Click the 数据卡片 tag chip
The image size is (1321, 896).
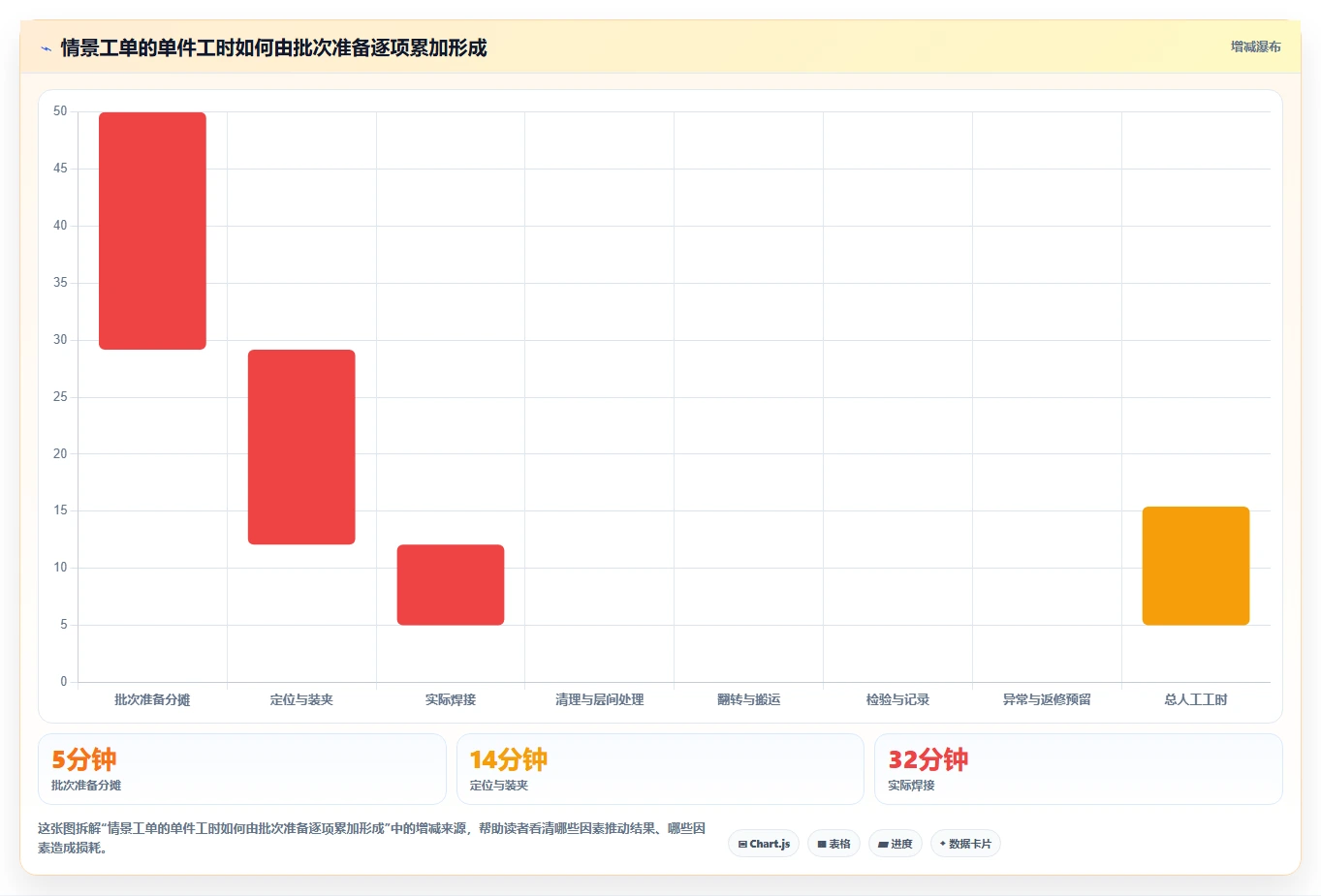coord(965,844)
